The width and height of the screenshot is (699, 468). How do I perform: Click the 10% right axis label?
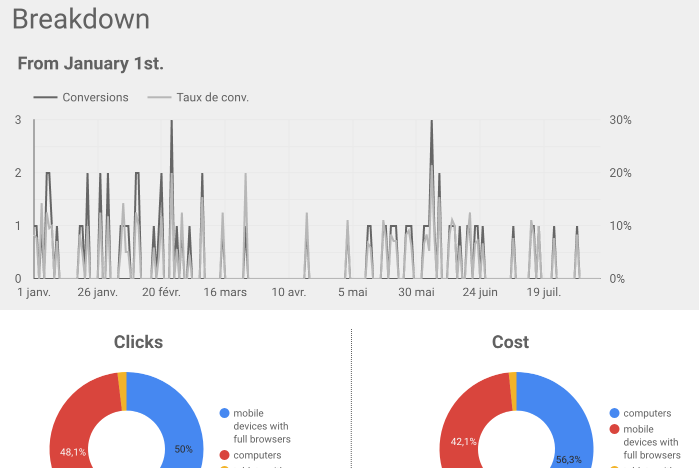tap(621, 226)
